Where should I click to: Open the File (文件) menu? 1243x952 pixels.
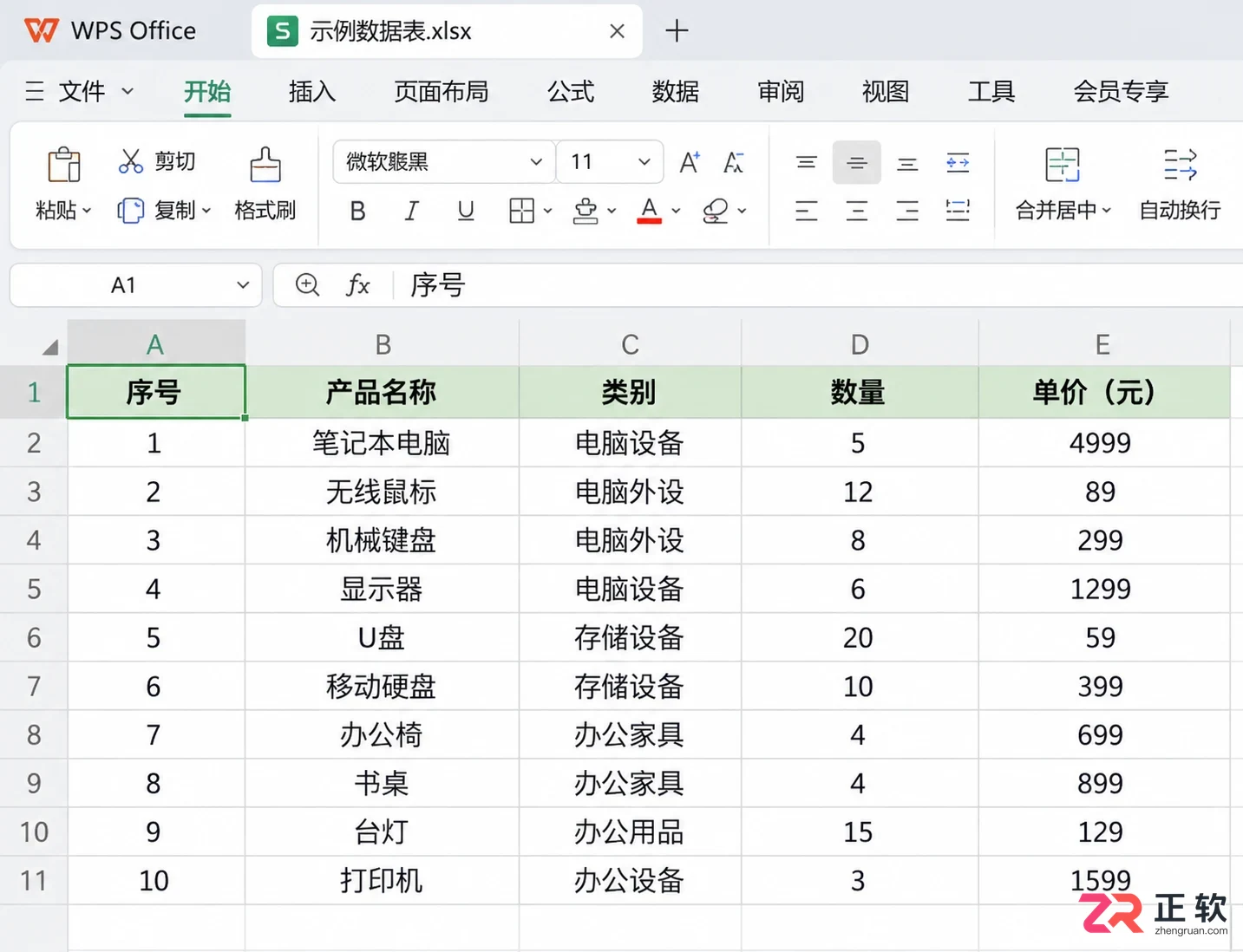(80, 91)
